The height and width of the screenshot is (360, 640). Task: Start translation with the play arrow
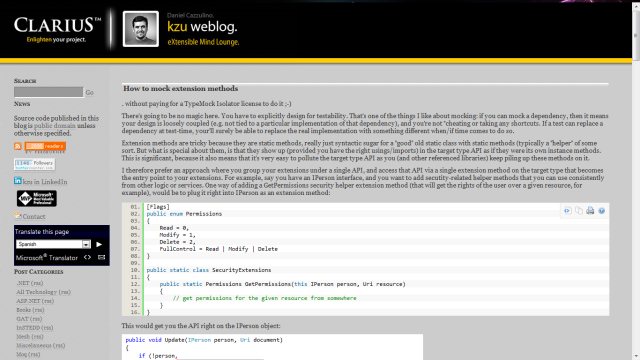point(99,244)
